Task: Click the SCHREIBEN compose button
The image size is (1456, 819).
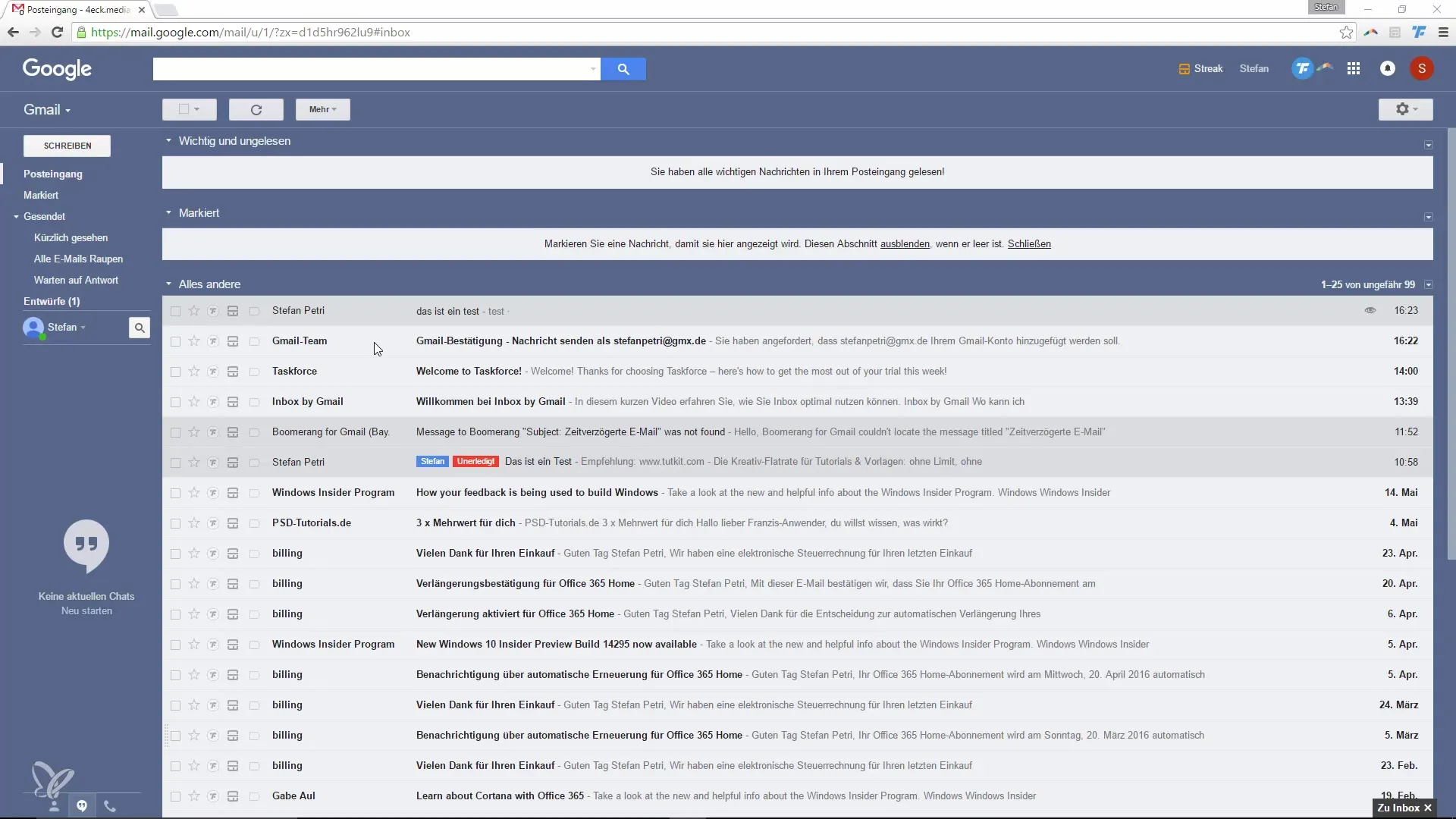Action: [67, 146]
